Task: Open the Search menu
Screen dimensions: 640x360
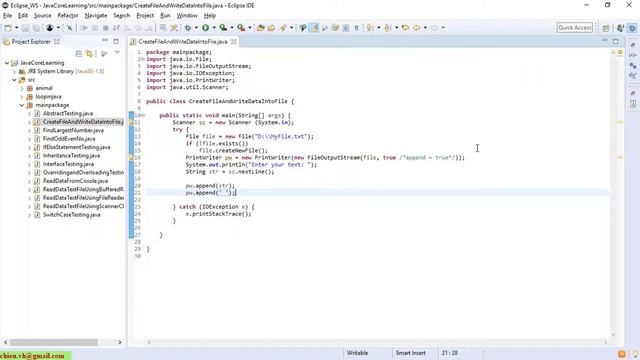Action: pos(122,16)
